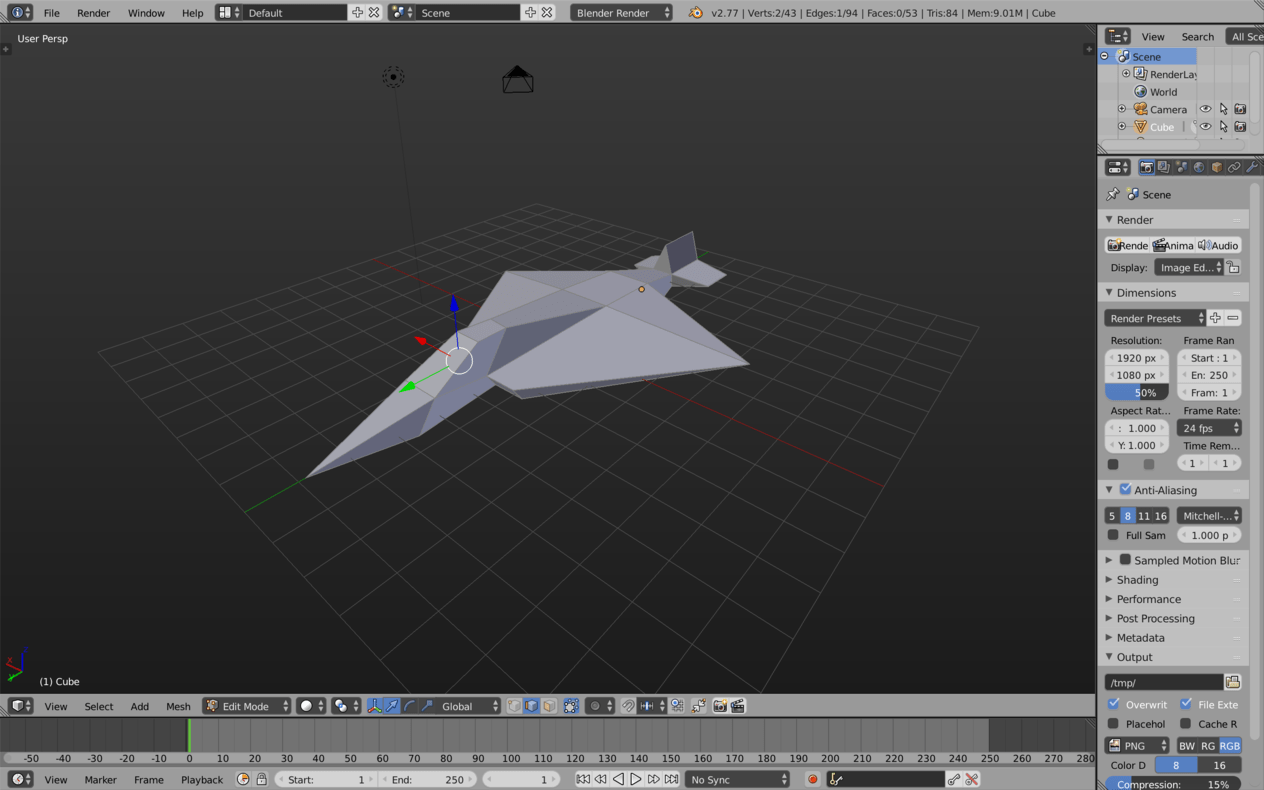Screen dimensions: 1264x790
Task: Open the Render Layers properties tab
Action: [1163, 167]
